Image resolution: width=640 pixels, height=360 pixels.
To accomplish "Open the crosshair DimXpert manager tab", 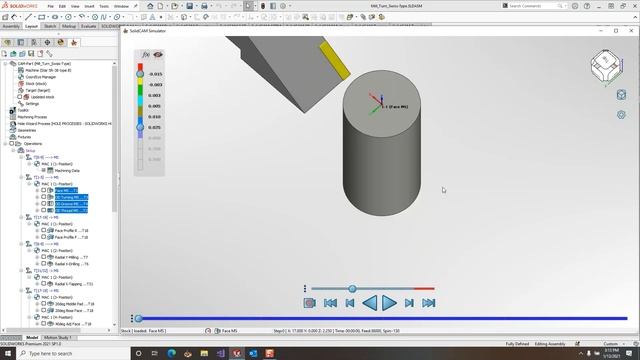I will click(47, 42).
